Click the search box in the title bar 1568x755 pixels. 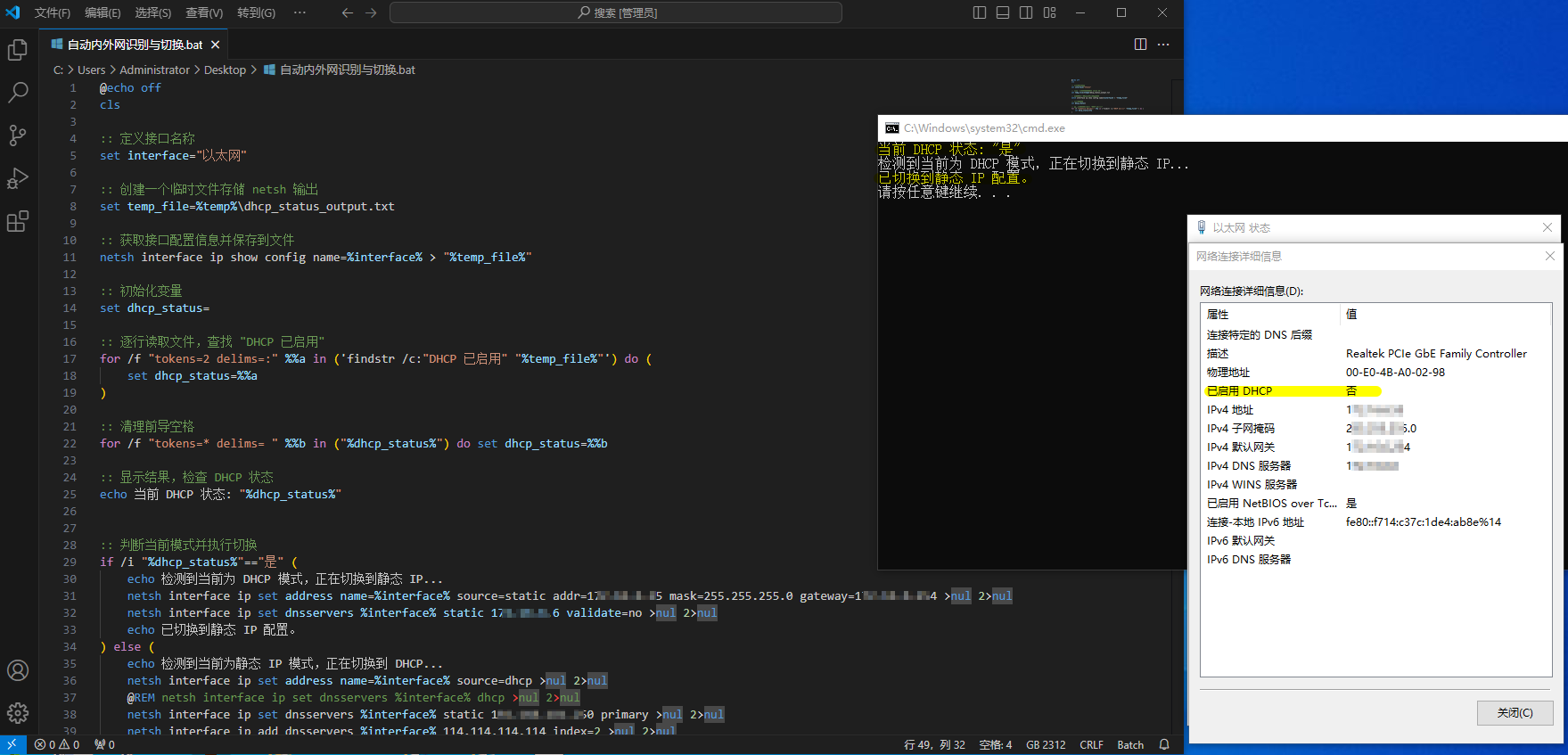tap(616, 12)
